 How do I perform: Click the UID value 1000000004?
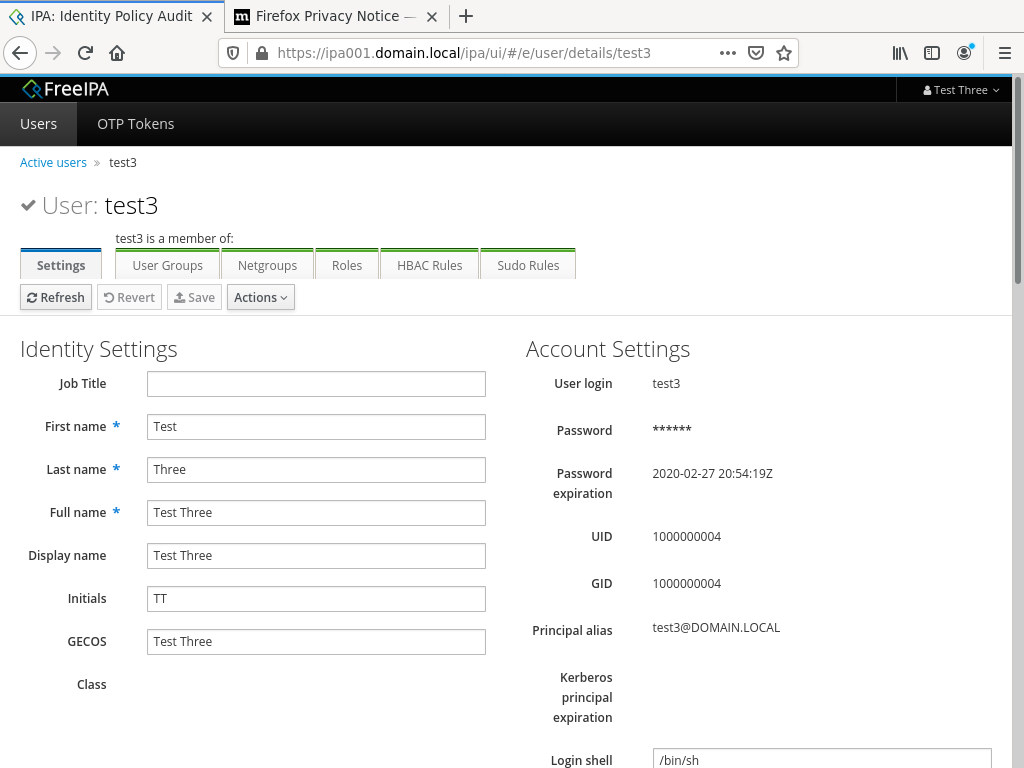click(686, 537)
